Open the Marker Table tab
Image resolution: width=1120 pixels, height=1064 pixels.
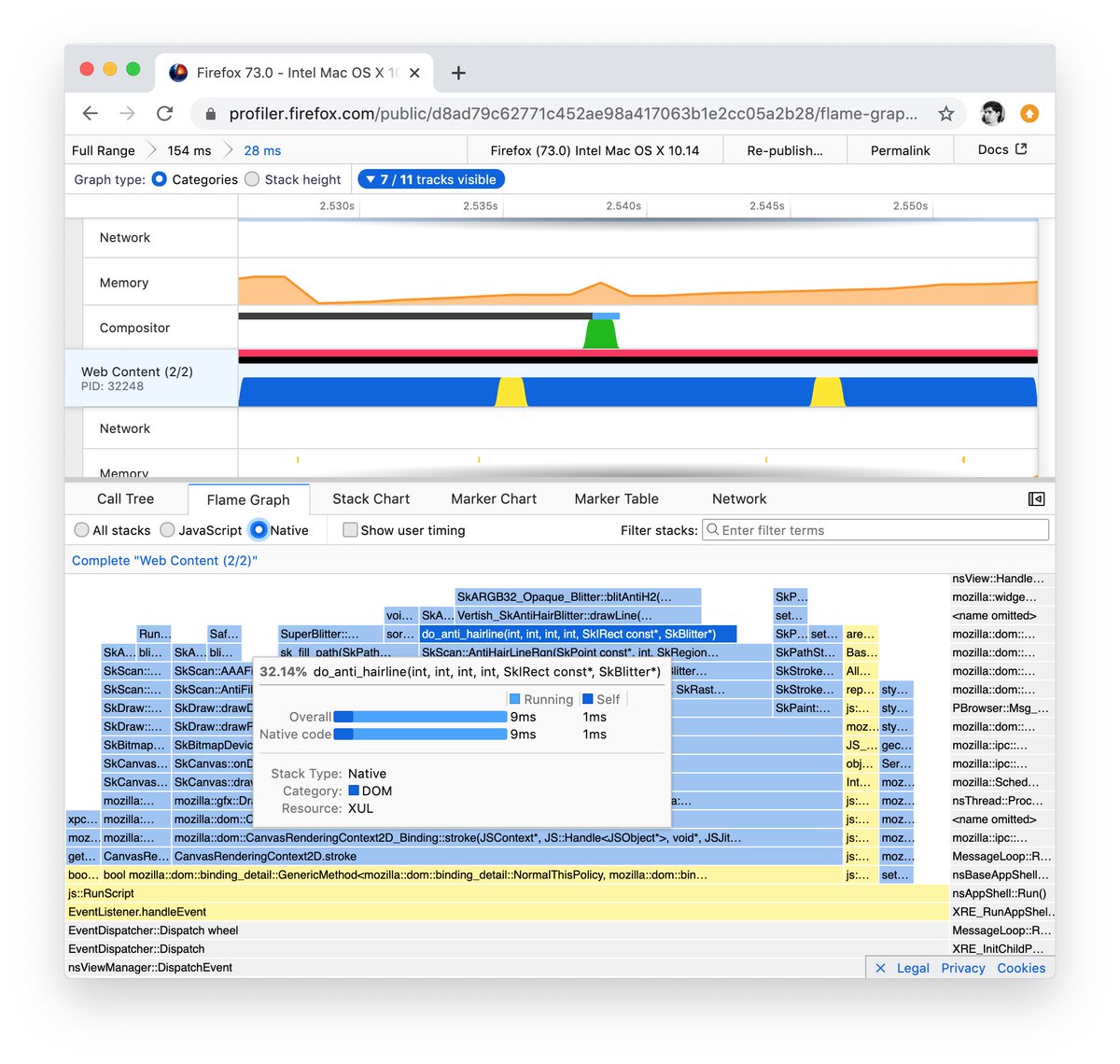(x=617, y=499)
